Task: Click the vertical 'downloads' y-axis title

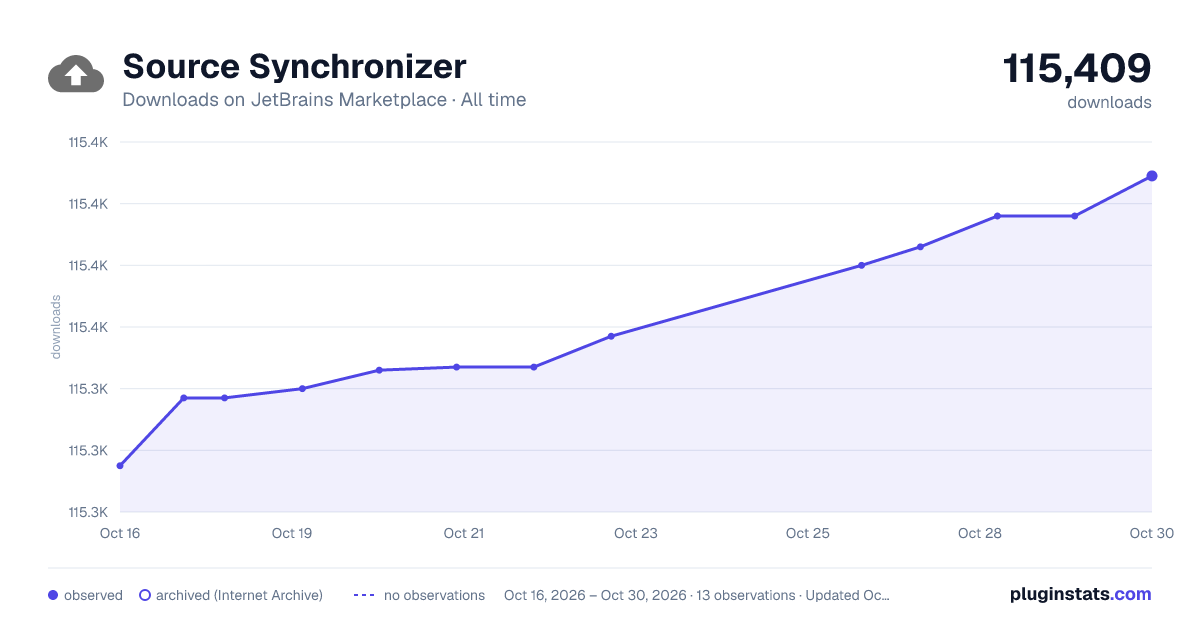Action: pyautogui.click(x=56, y=327)
